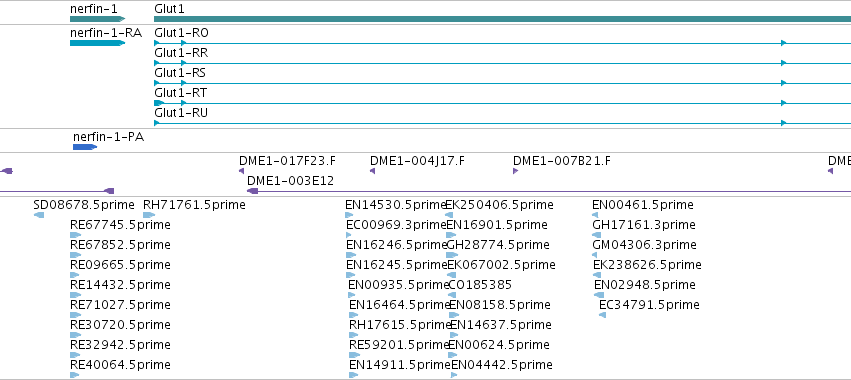
Task: Select the DME1-004J17.F feature label
Action: [417, 161]
